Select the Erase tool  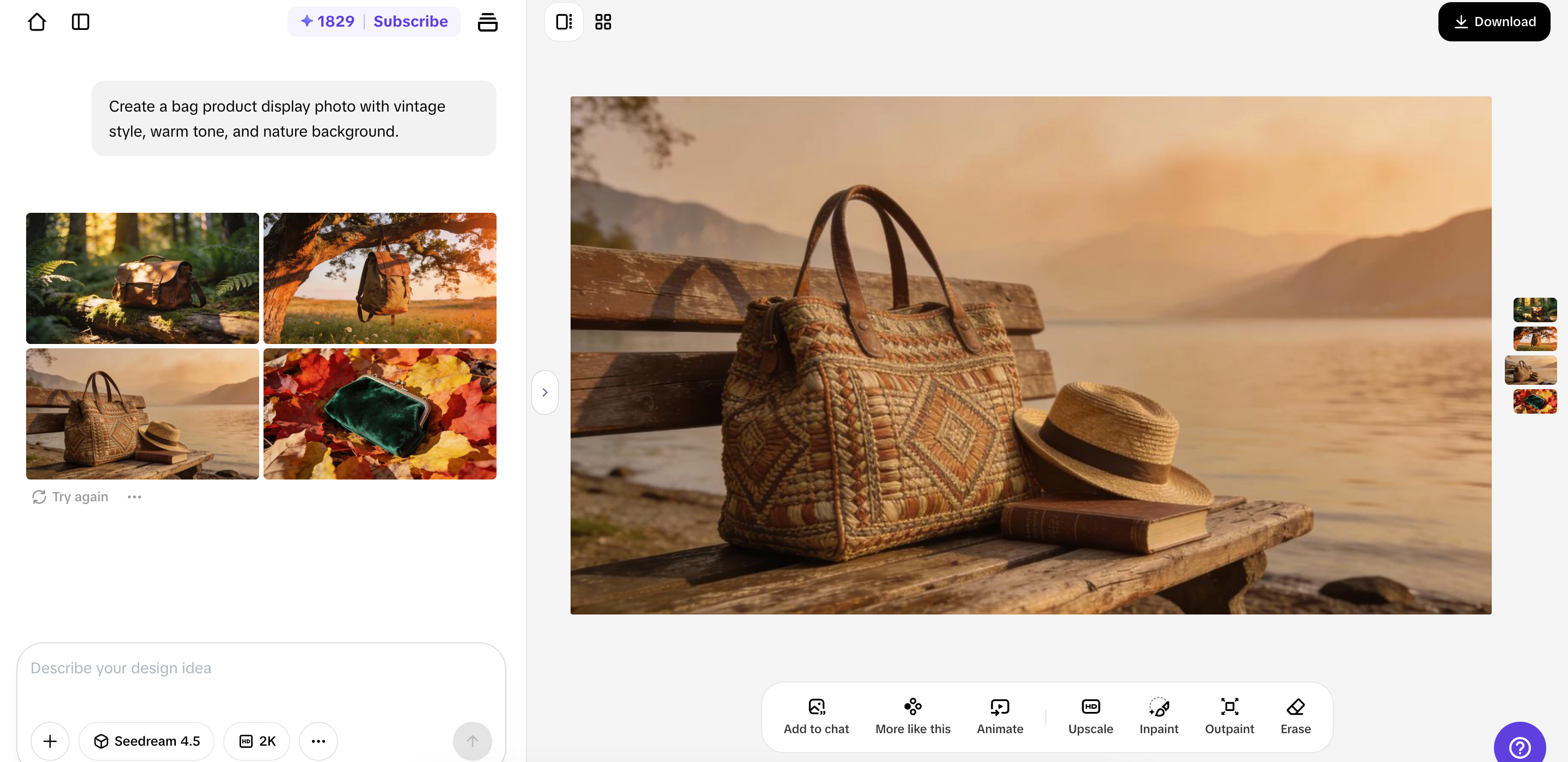click(1295, 716)
